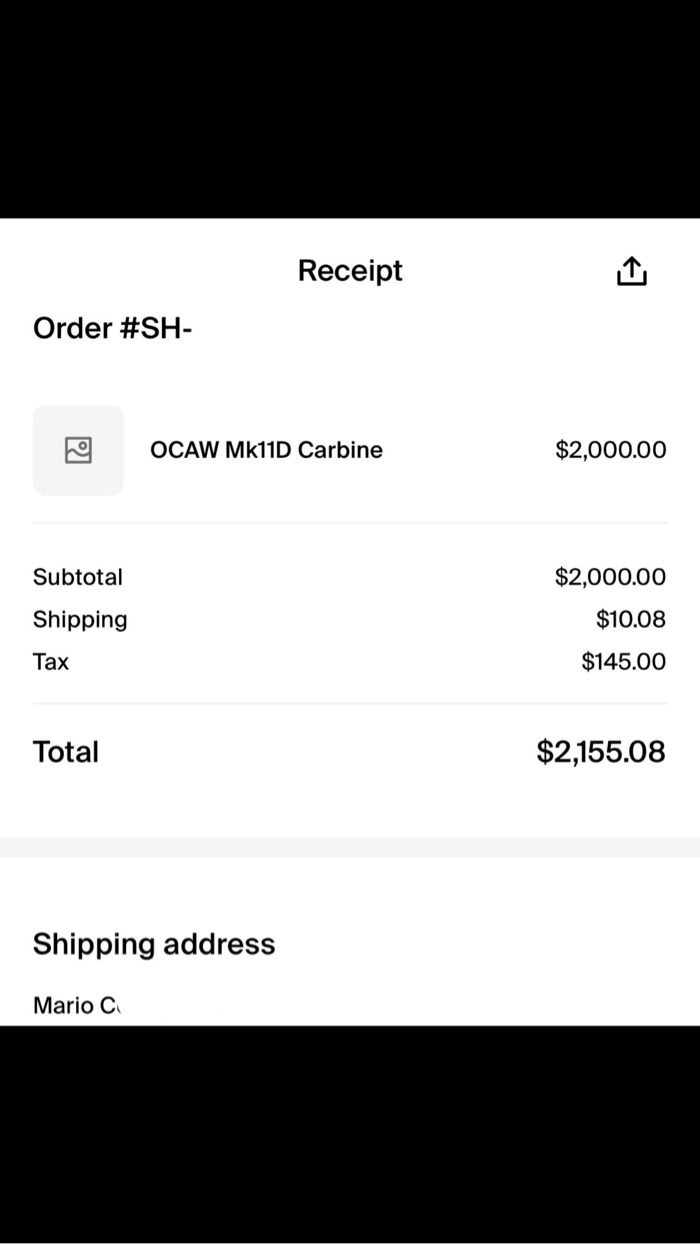This screenshot has width=700, height=1244.
Task: Click the Tax label
Action: coord(51,661)
